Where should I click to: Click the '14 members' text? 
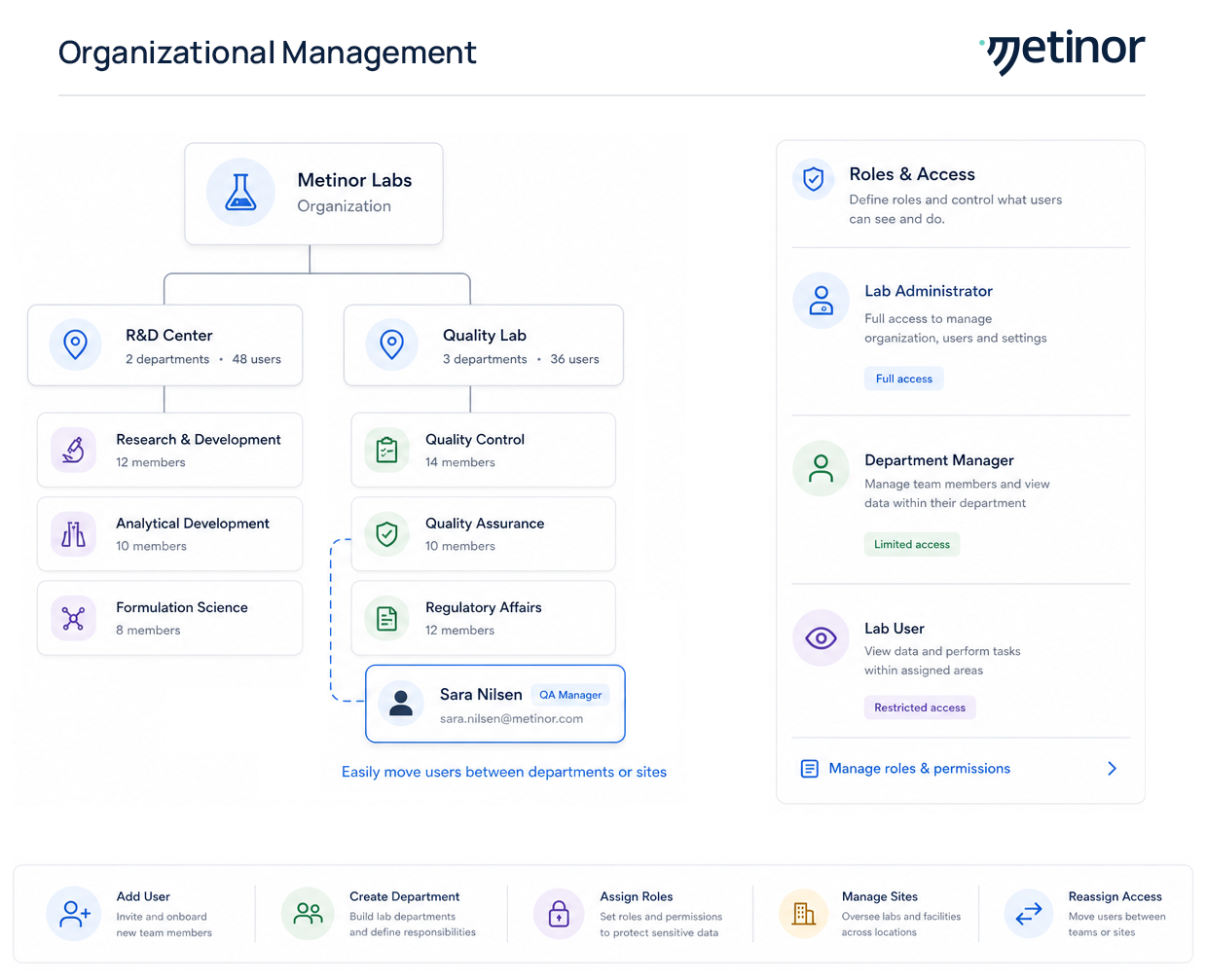click(x=460, y=462)
